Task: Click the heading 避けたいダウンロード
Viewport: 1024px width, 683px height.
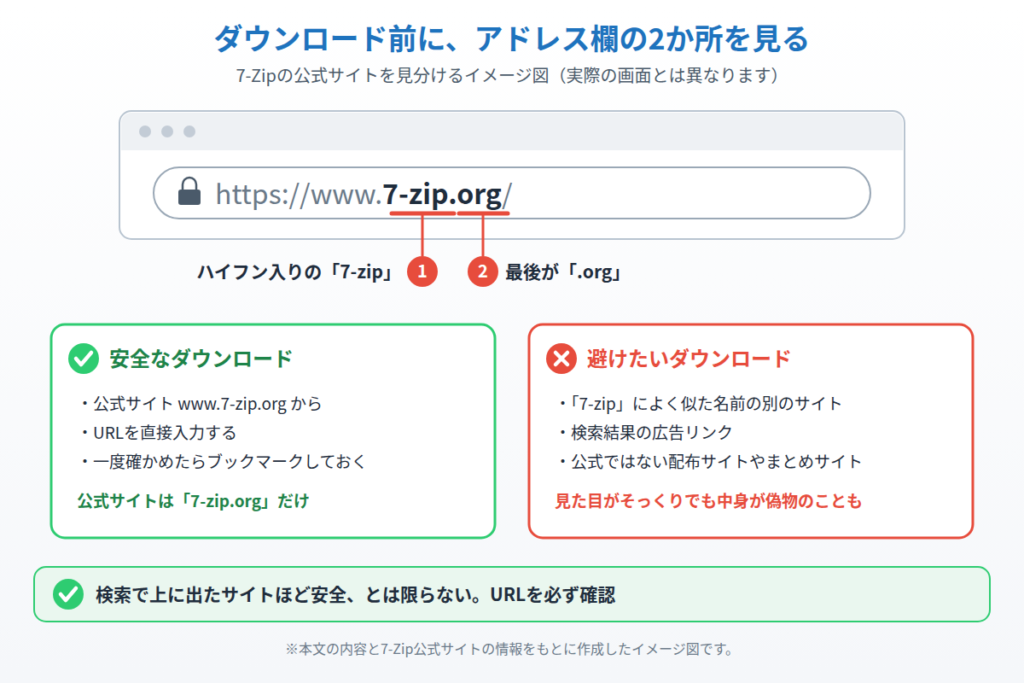Action: tap(688, 358)
